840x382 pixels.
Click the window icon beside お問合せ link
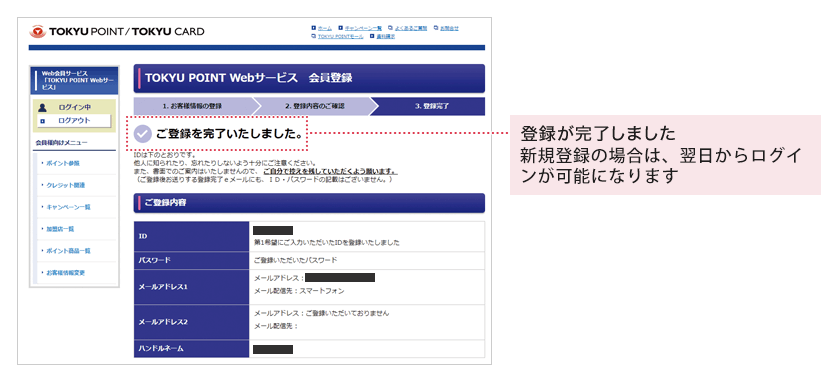click(x=436, y=28)
